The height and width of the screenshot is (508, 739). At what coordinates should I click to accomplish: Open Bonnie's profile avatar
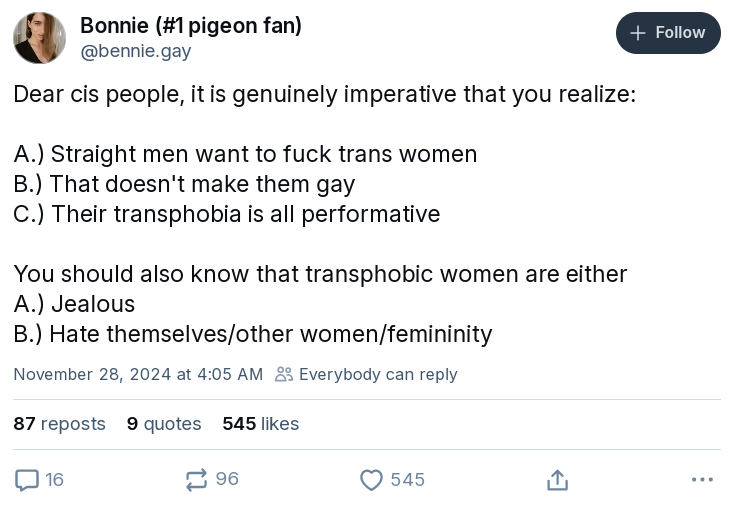39,38
